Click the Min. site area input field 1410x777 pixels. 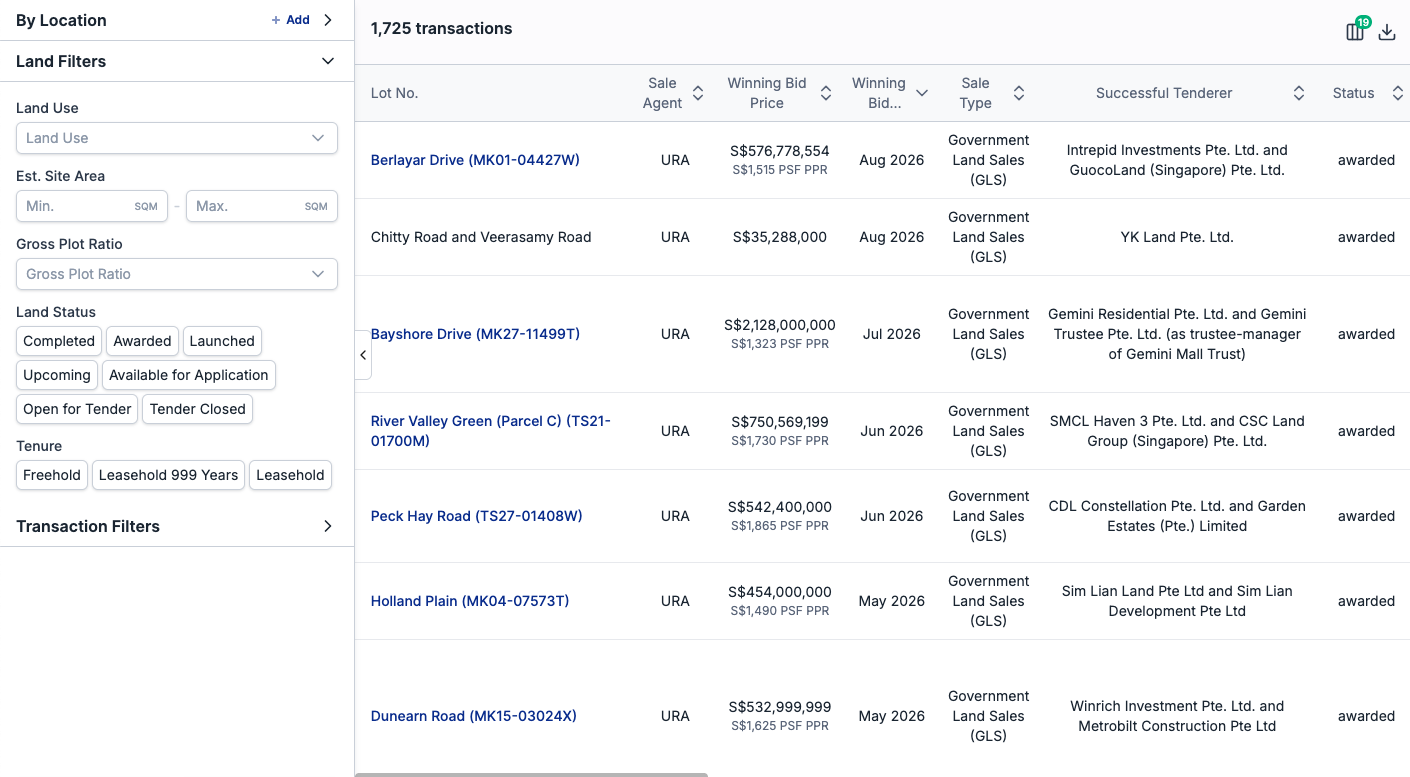point(92,206)
